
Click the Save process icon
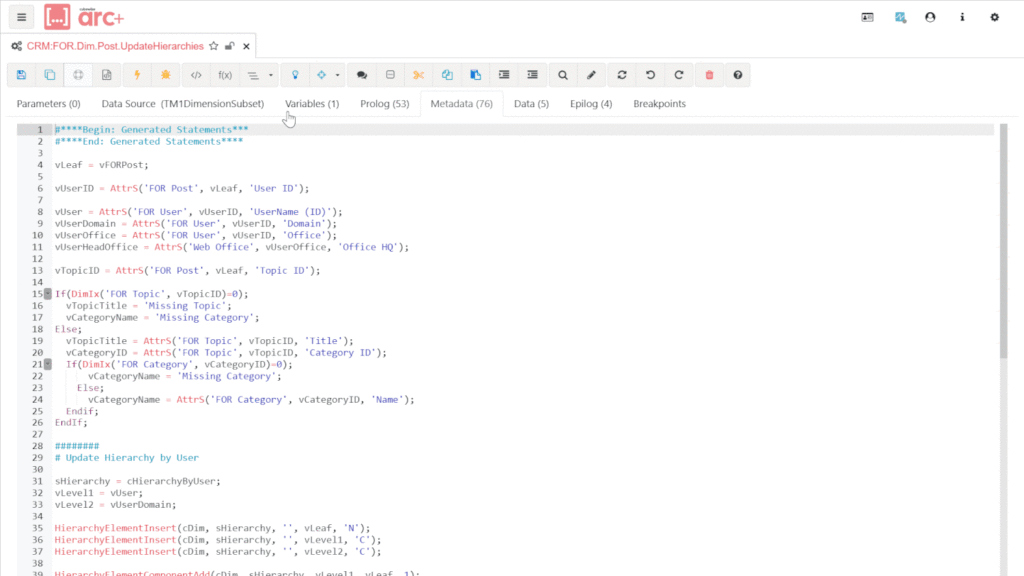pyautogui.click(x=22, y=75)
